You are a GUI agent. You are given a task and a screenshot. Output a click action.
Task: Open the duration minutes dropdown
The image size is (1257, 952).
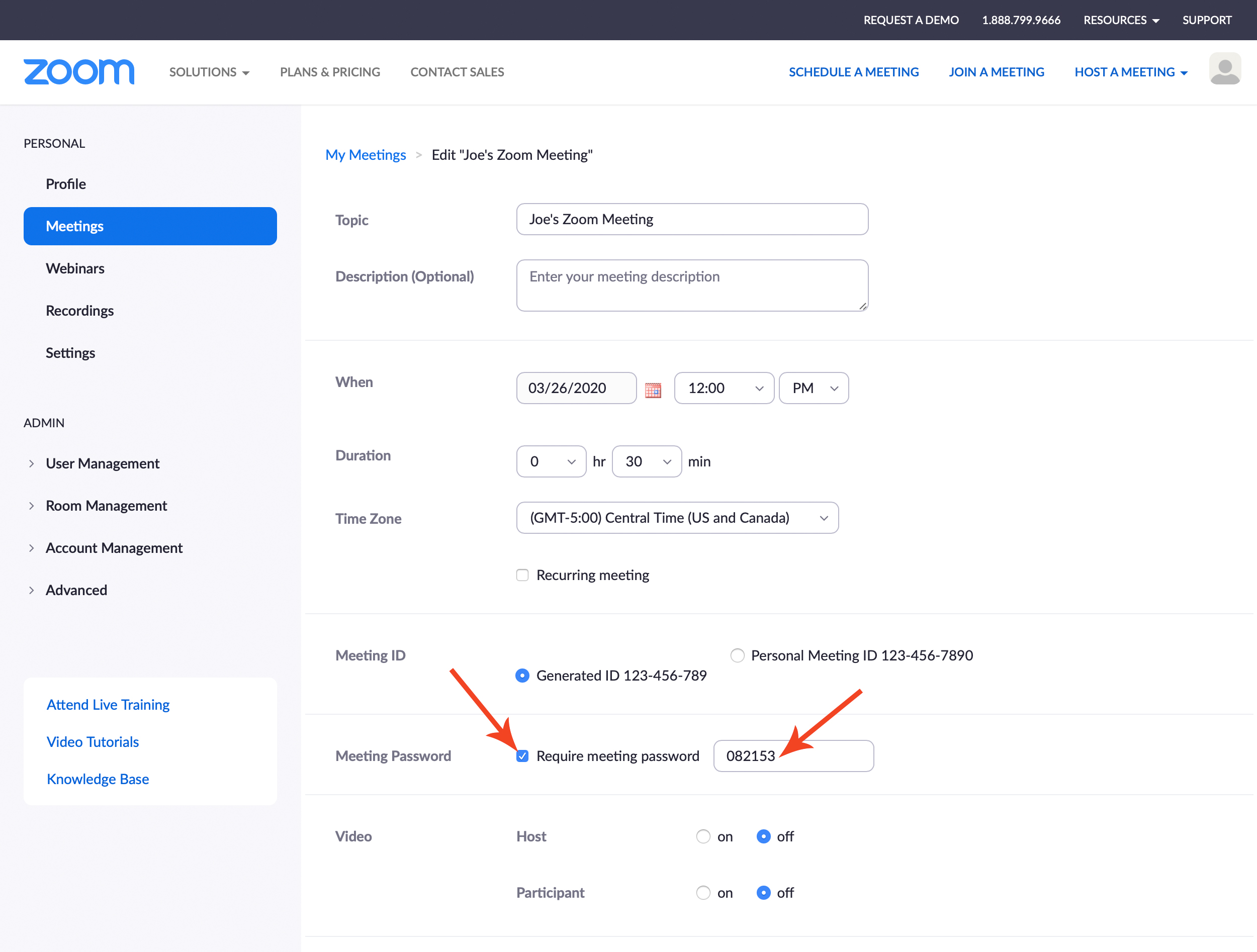point(646,461)
